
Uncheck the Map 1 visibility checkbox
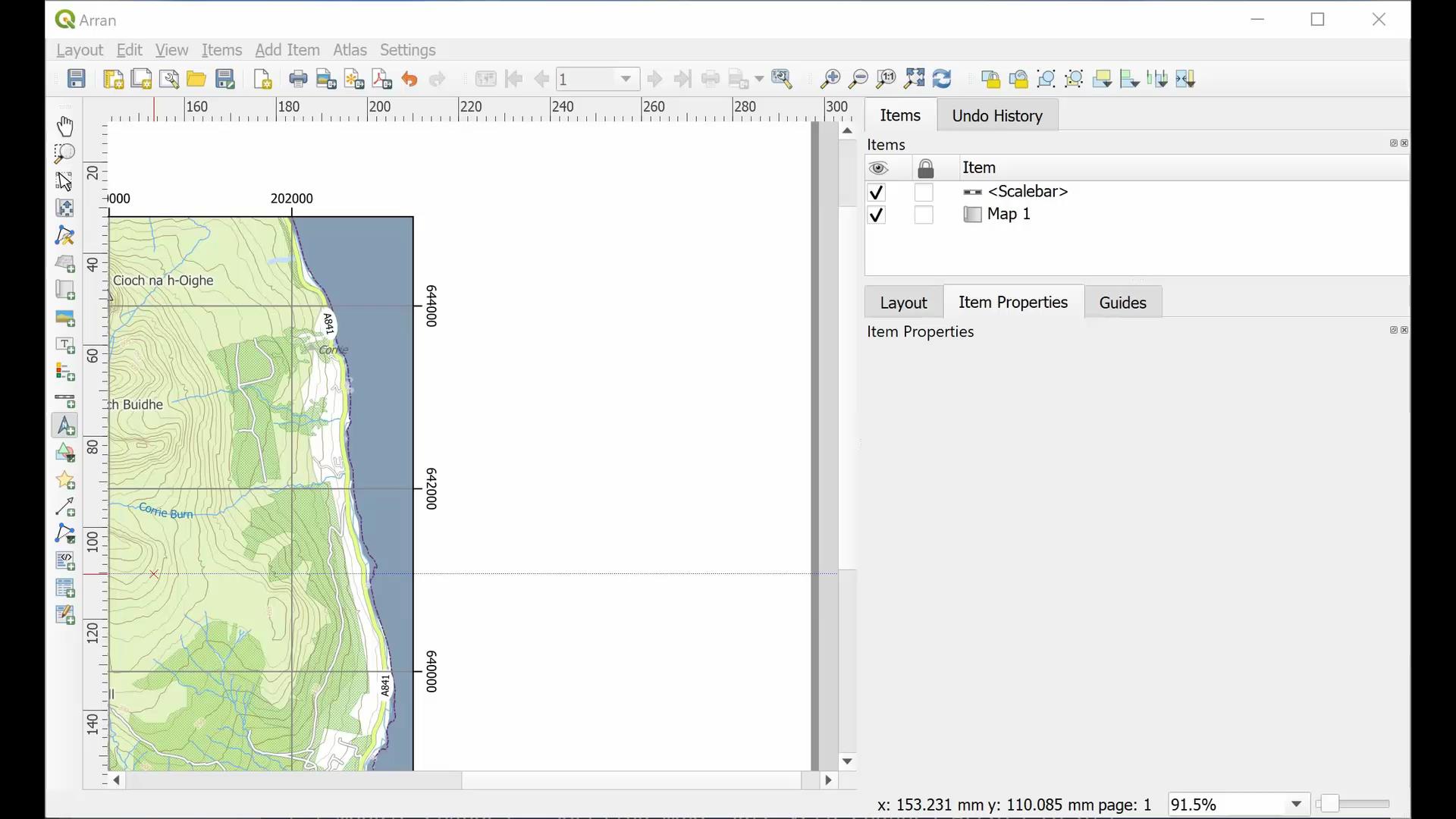pyautogui.click(x=877, y=215)
